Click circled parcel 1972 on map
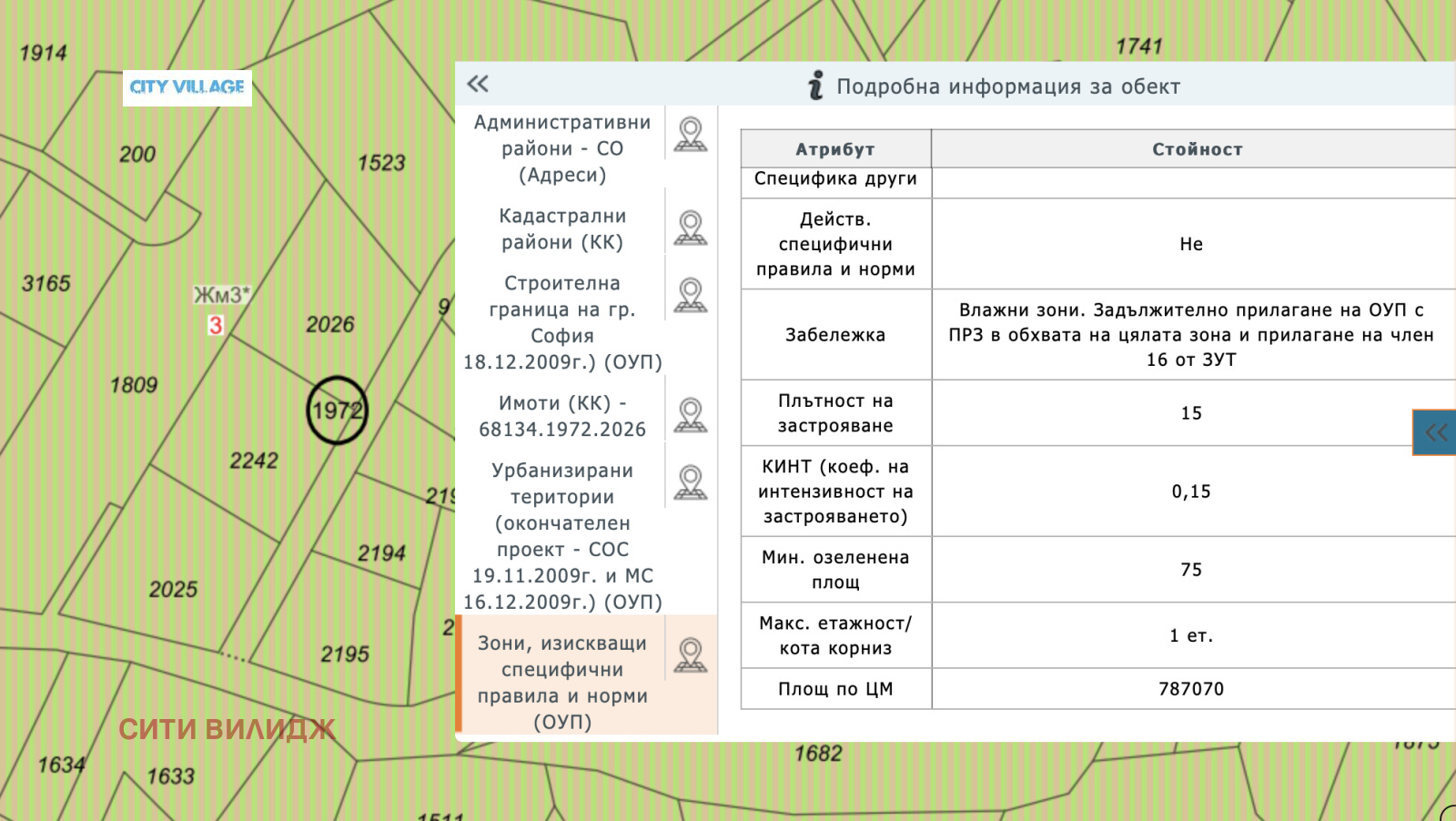1456x821 pixels. [x=337, y=410]
